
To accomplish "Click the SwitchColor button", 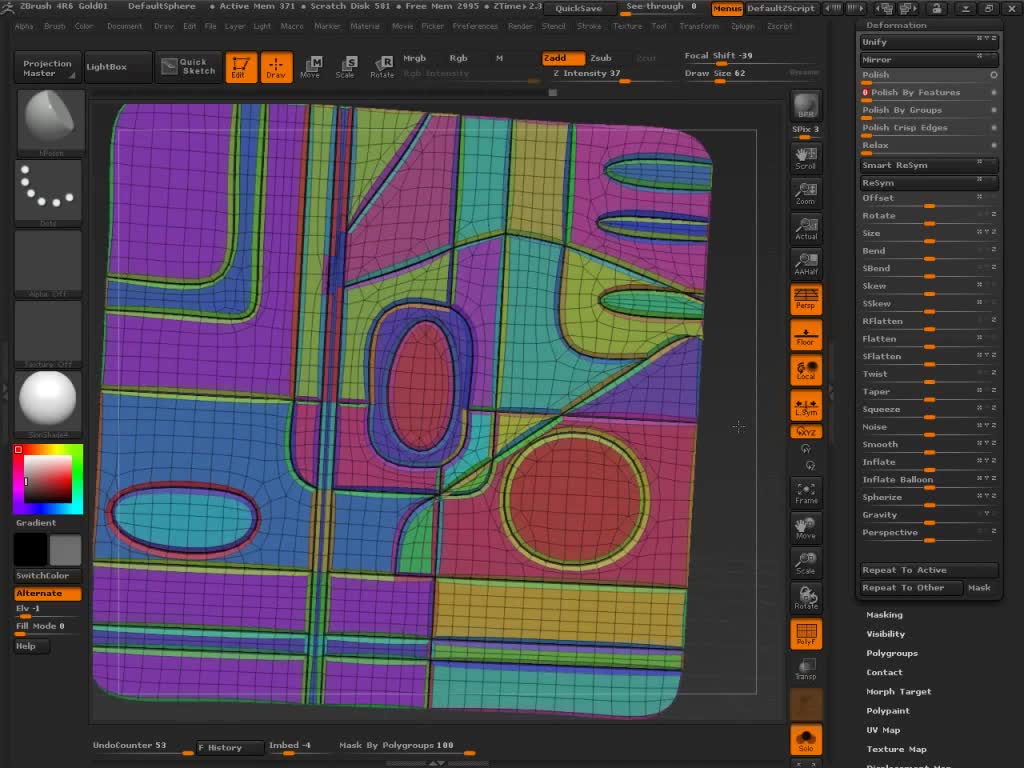I will (48, 575).
